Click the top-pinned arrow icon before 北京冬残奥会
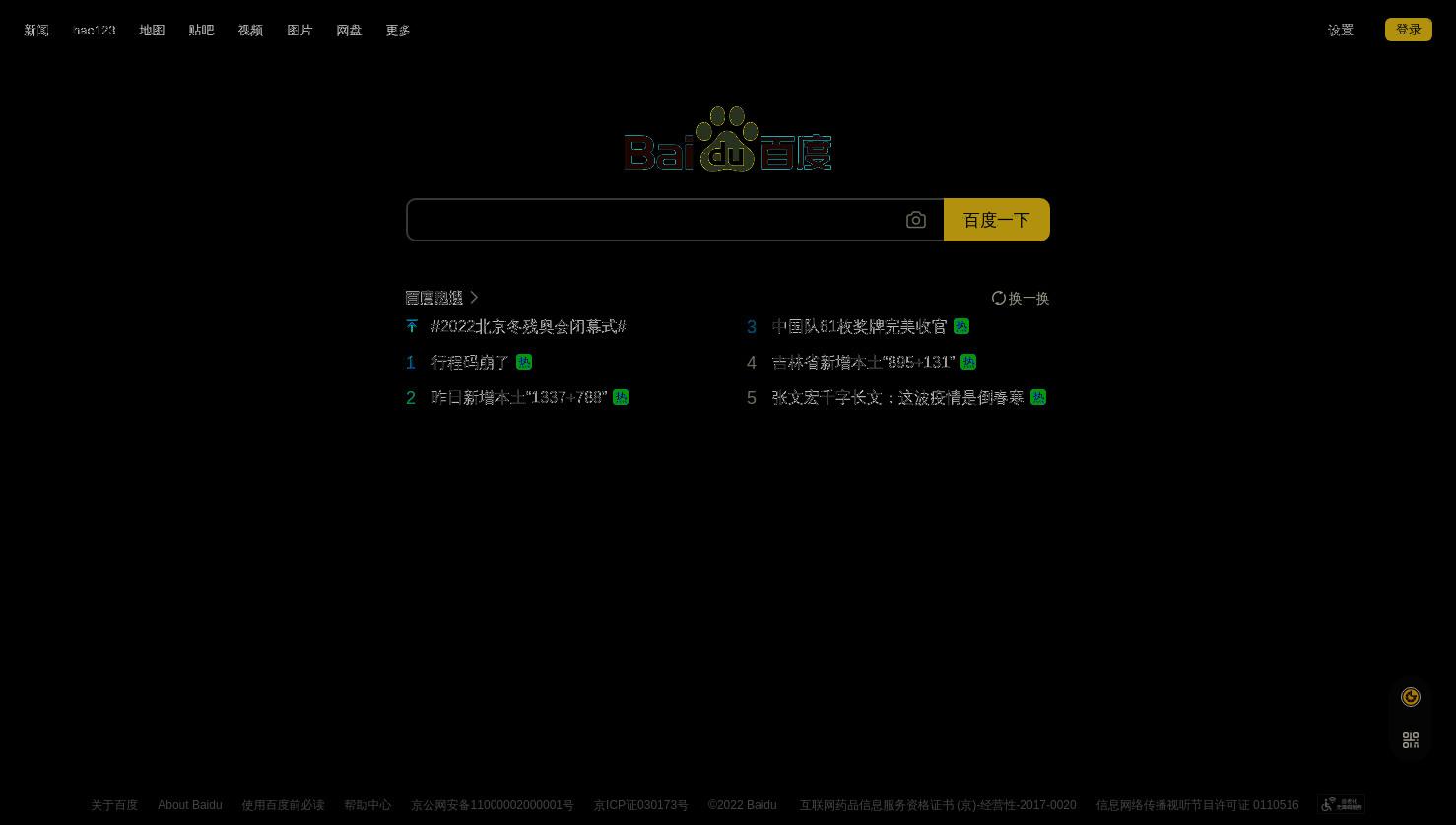Viewport: 1456px width, 825px height. pos(412,326)
